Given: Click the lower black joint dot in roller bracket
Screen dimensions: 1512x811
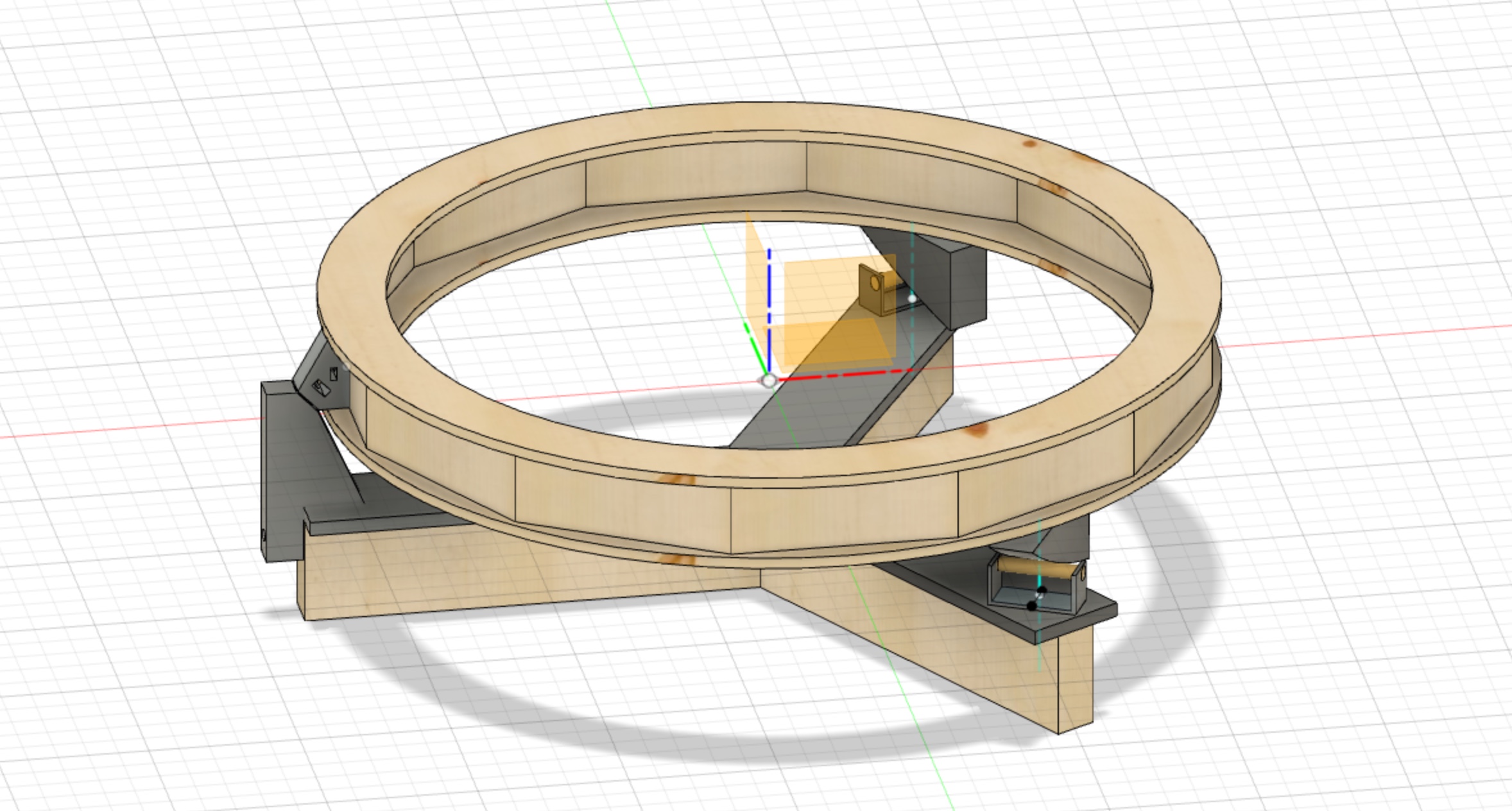Looking at the screenshot, I should coord(1032,606).
